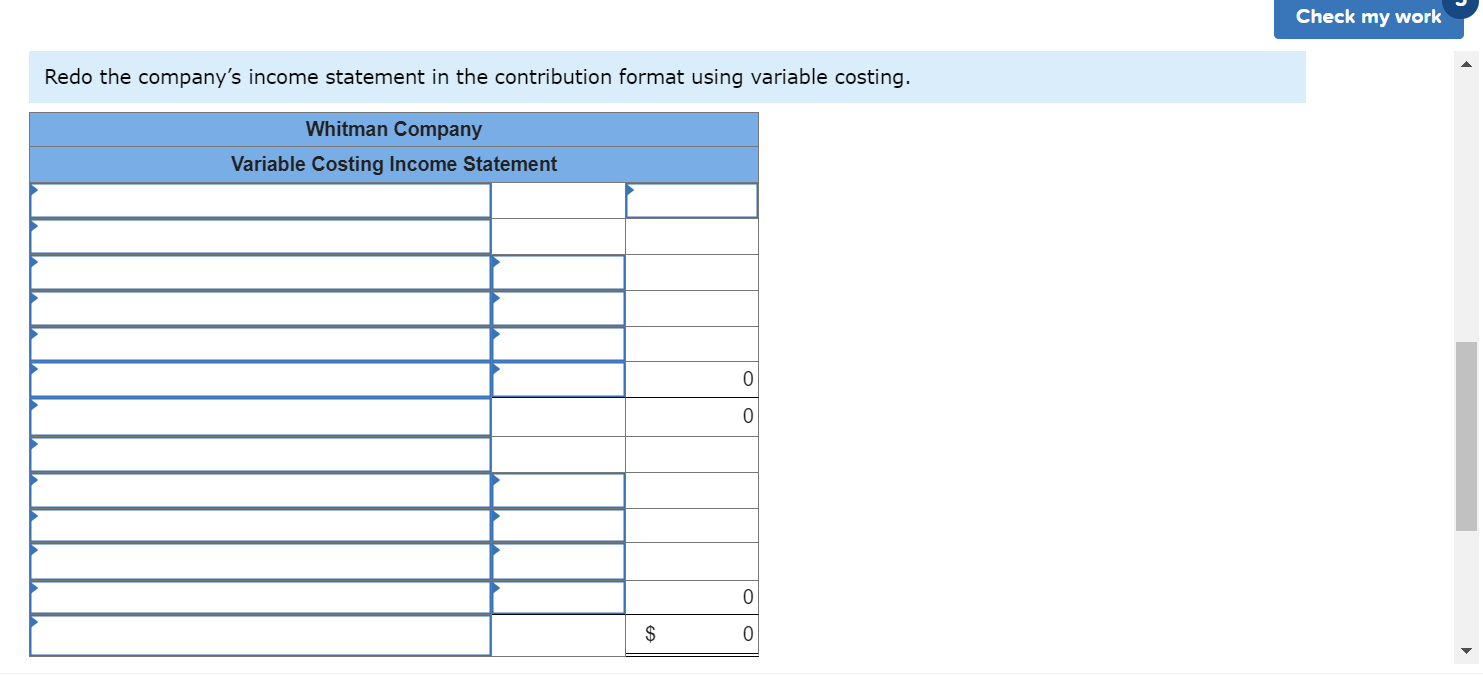The height and width of the screenshot is (675, 1483).
Task: Click the Variable Costing Income Statement header
Action: click(x=394, y=164)
